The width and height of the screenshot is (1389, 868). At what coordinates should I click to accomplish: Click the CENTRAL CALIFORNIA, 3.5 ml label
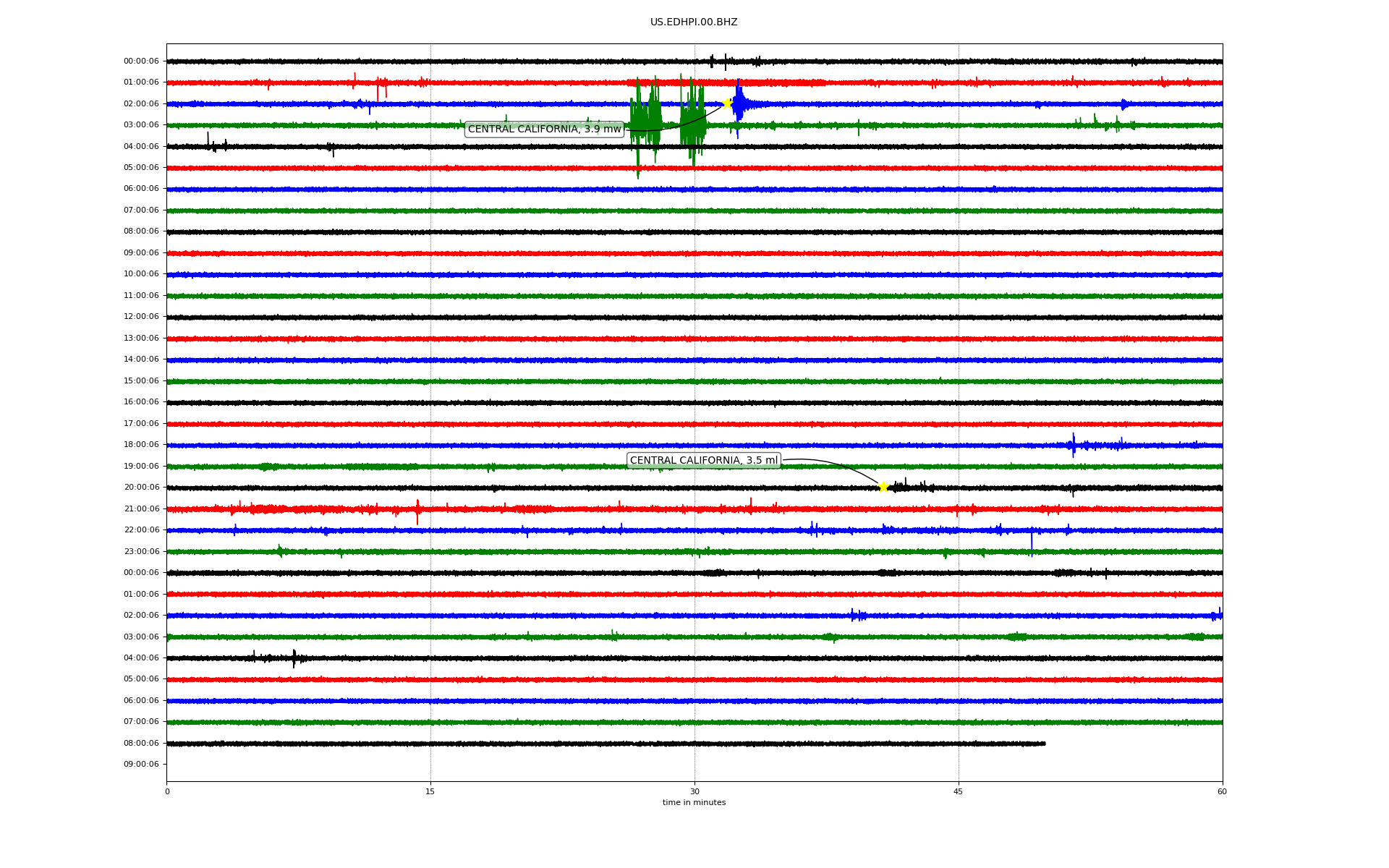703,460
